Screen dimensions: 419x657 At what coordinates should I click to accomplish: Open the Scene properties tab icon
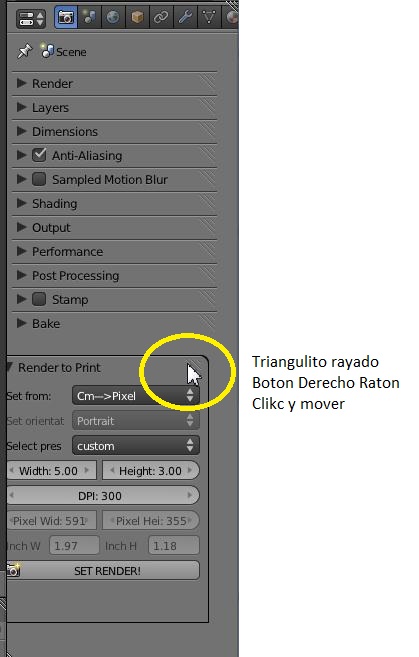pyautogui.click(x=89, y=18)
